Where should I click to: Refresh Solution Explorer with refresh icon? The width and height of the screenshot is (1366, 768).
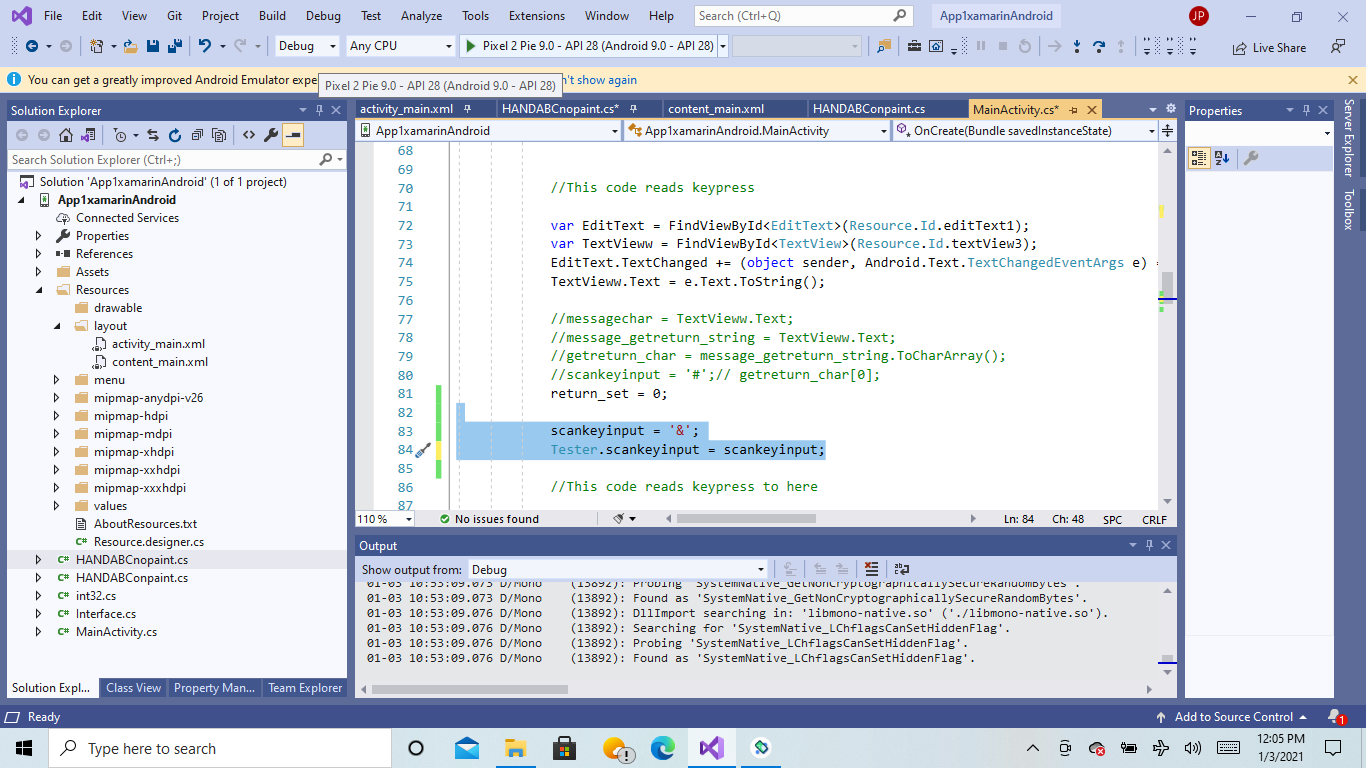coord(175,135)
